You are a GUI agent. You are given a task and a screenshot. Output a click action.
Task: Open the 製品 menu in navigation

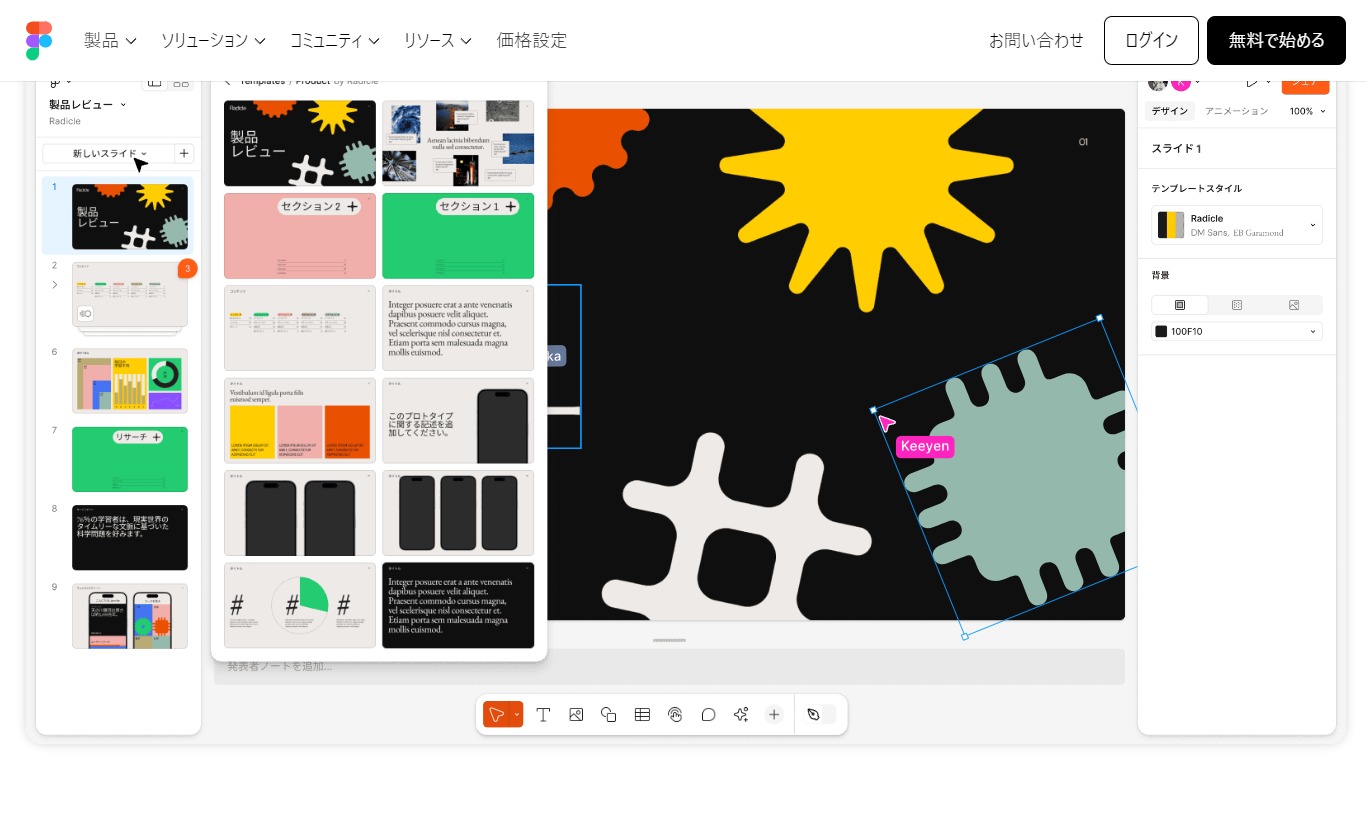pyautogui.click(x=110, y=40)
